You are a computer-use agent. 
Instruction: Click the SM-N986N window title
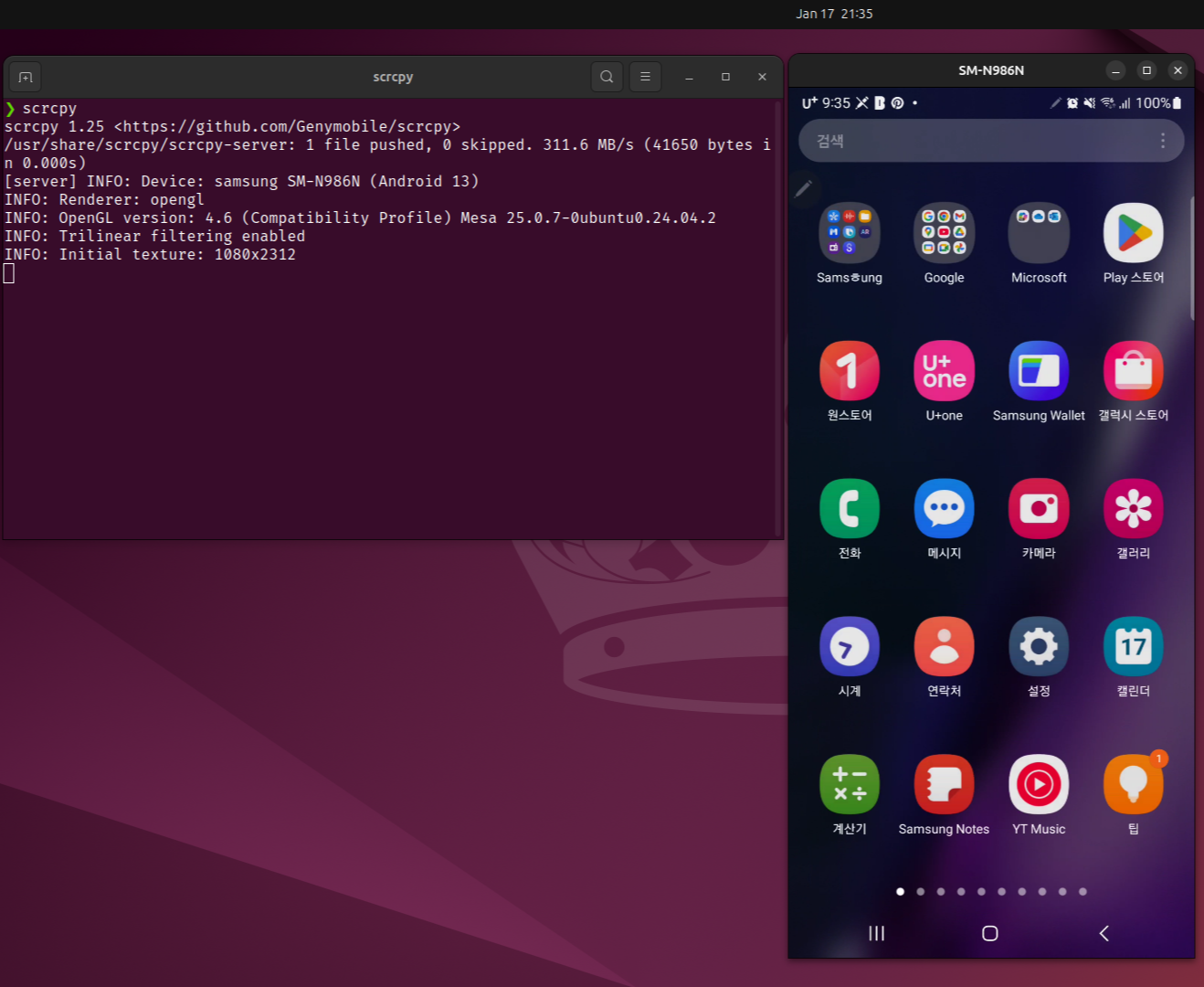pos(991,70)
